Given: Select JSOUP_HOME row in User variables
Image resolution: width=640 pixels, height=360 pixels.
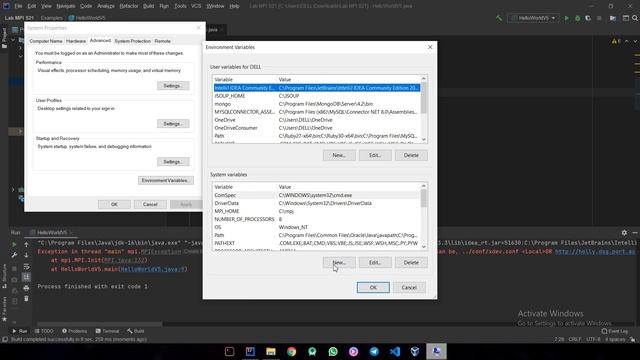Looking at the screenshot, I should [x=316, y=96].
